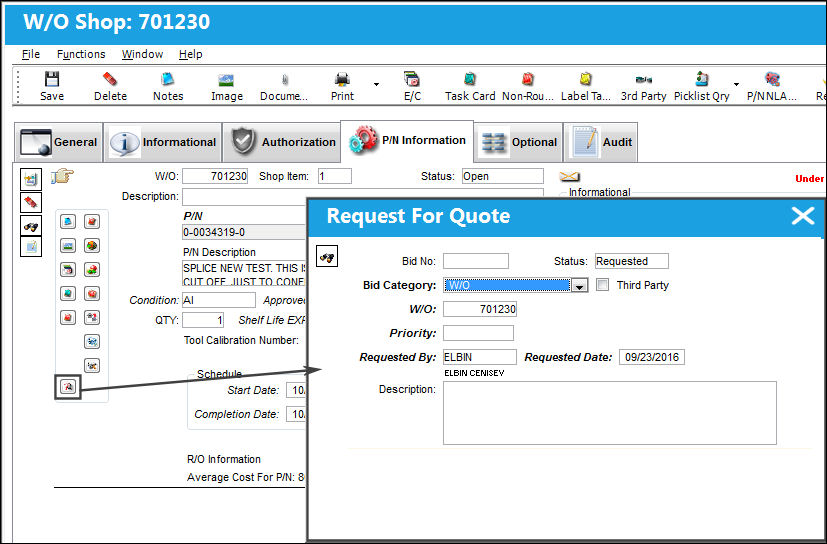Open the Documents toolbar button
The width and height of the screenshot is (827, 544).
[x=284, y=87]
